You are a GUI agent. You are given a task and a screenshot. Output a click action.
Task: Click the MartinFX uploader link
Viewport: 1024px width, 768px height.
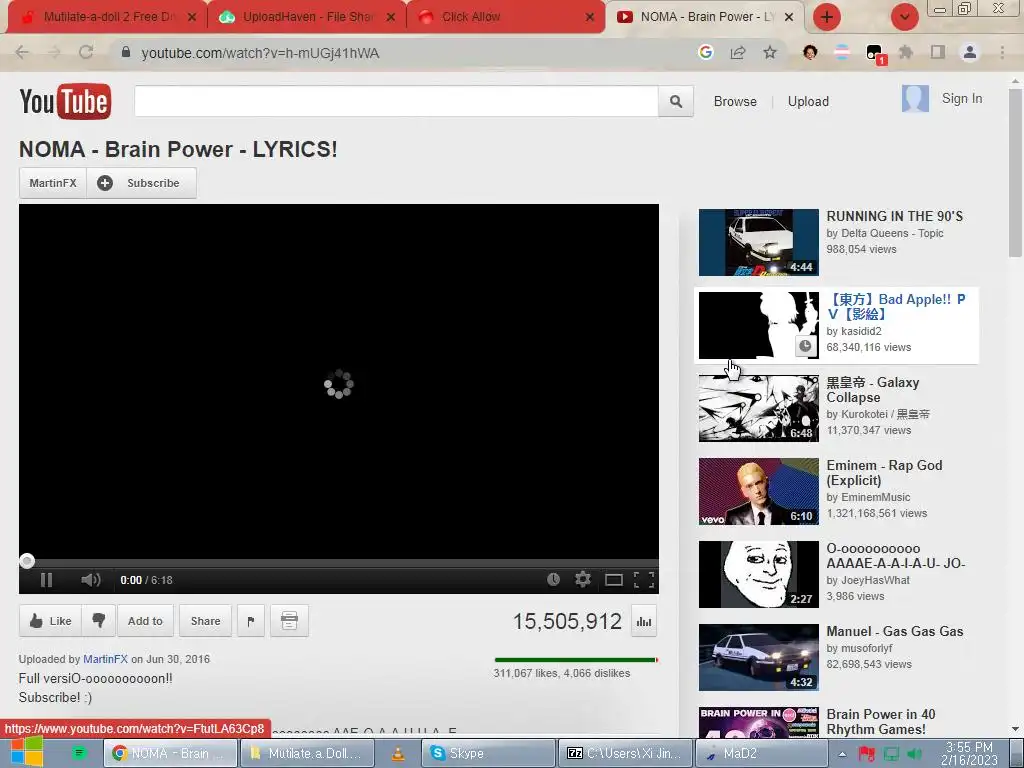click(105, 659)
